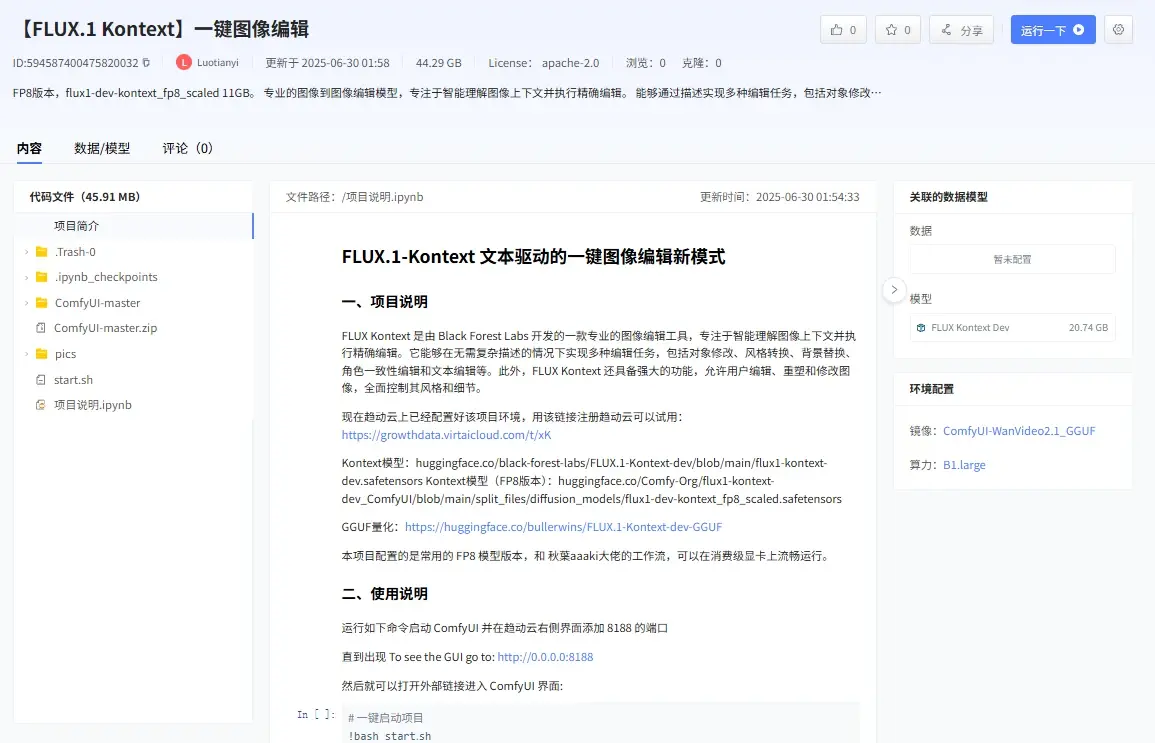Click the ComfyUI-master.zip file icon
This screenshot has width=1155, height=743.
[41, 328]
